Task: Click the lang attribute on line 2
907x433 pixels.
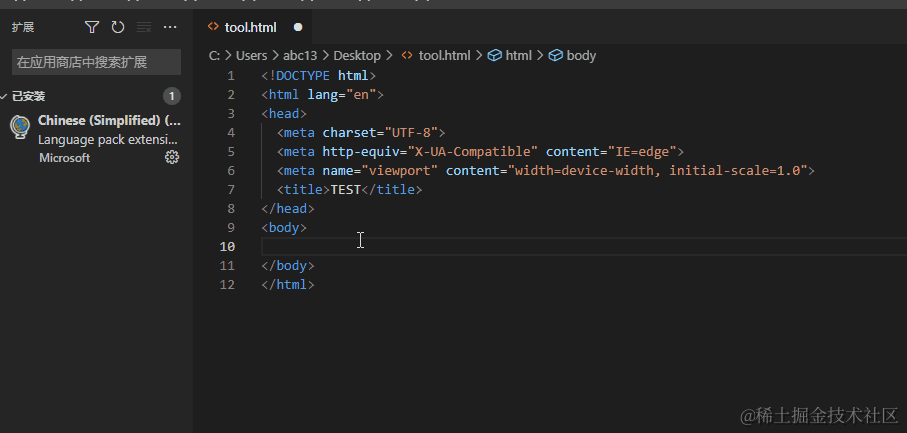Action: pos(322,95)
